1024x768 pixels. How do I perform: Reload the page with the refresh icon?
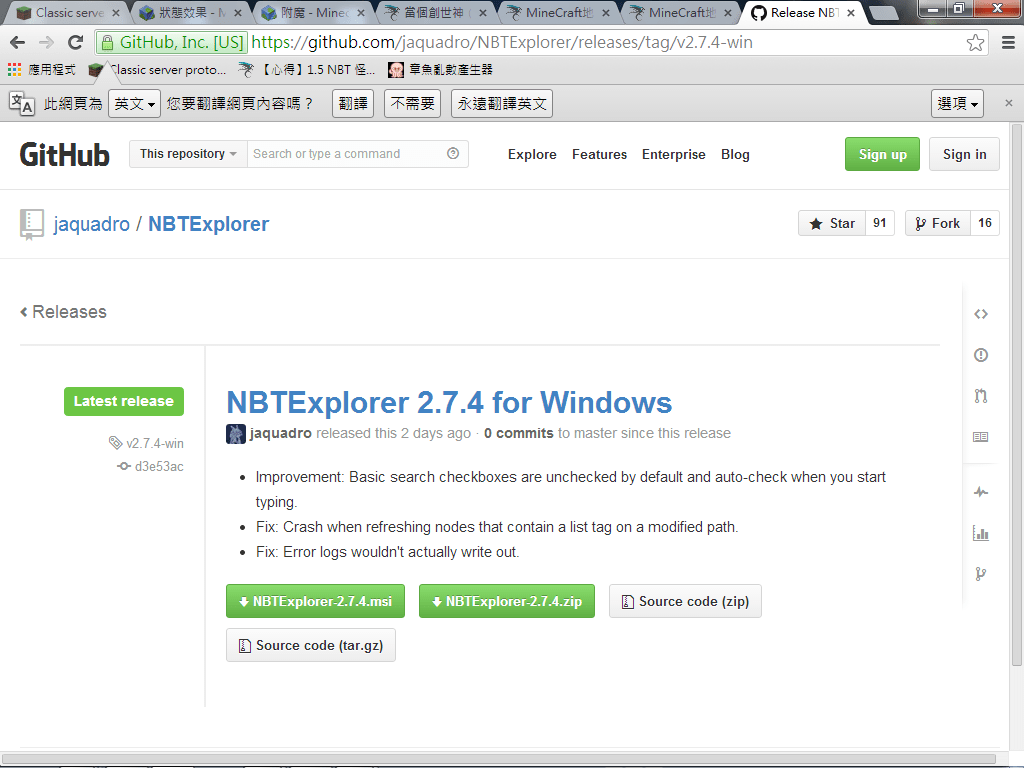click(76, 43)
